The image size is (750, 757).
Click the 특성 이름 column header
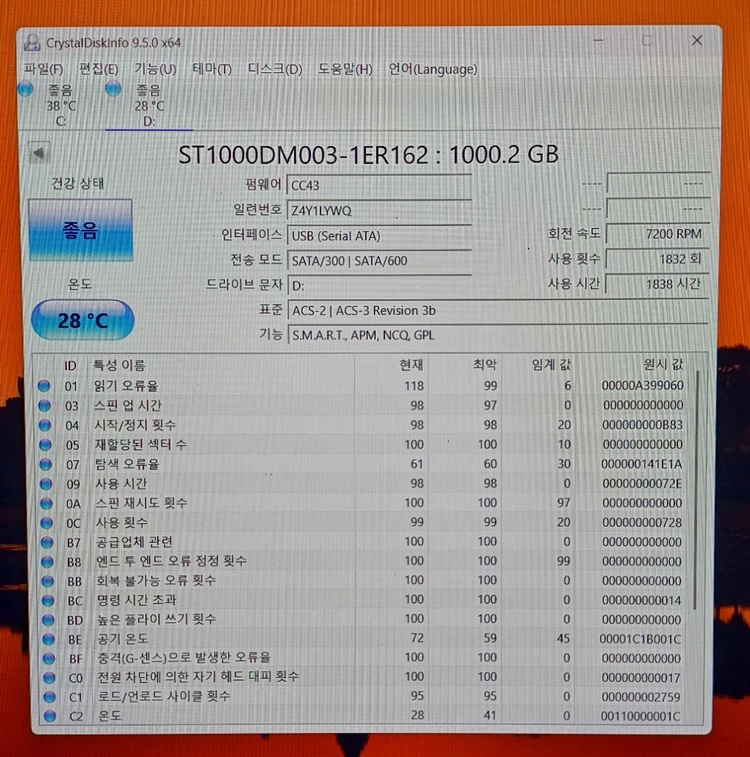pyautogui.click(x=119, y=365)
